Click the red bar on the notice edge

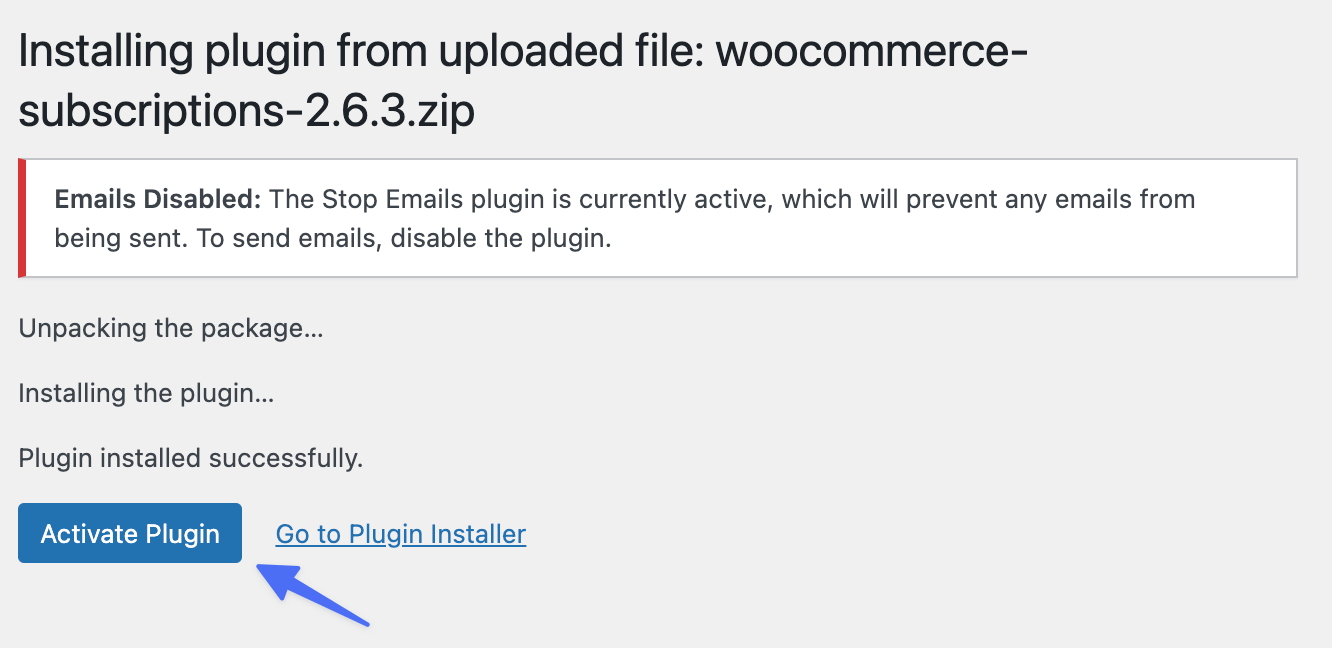(x=22, y=217)
